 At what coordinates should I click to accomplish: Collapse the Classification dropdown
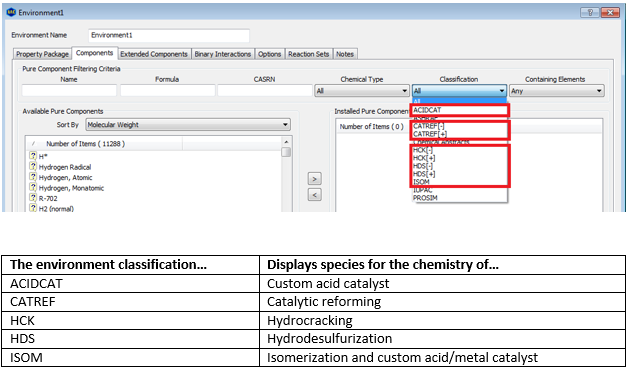coord(459,91)
